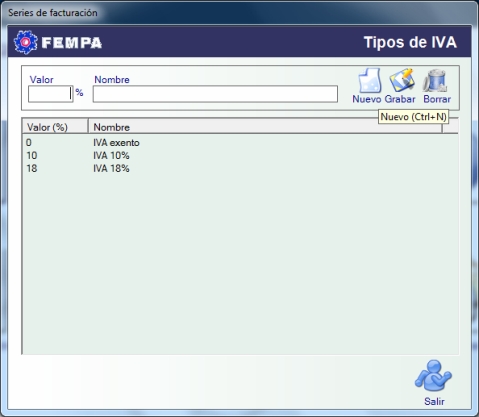Image resolution: width=479 pixels, height=417 pixels.
Task: Click the Grabar save icon
Action: (402, 81)
